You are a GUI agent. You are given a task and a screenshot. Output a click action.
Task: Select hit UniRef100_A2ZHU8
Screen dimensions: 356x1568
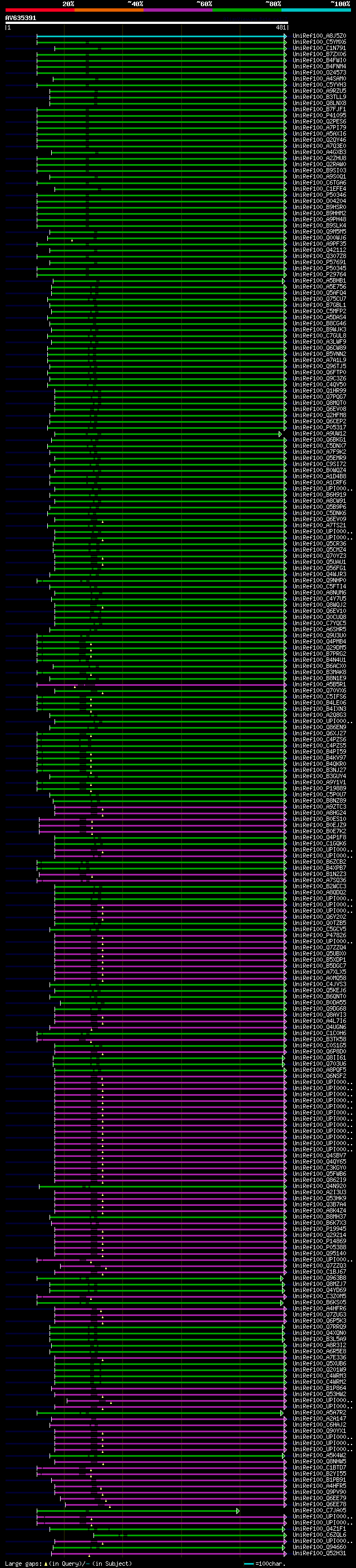pyautogui.click(x=319, y=159)
